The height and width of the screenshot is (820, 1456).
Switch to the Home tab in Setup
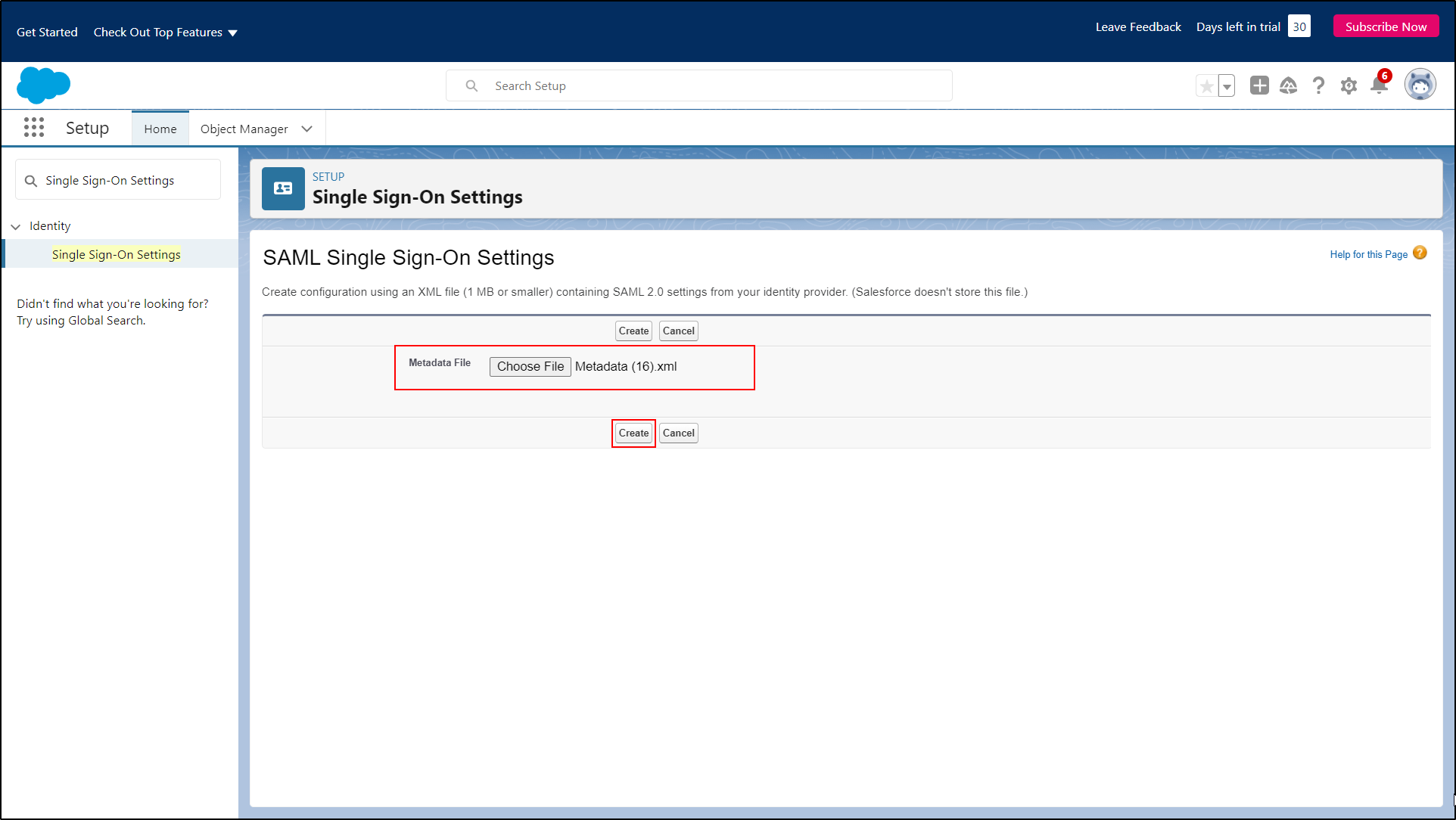click(160, 129)
